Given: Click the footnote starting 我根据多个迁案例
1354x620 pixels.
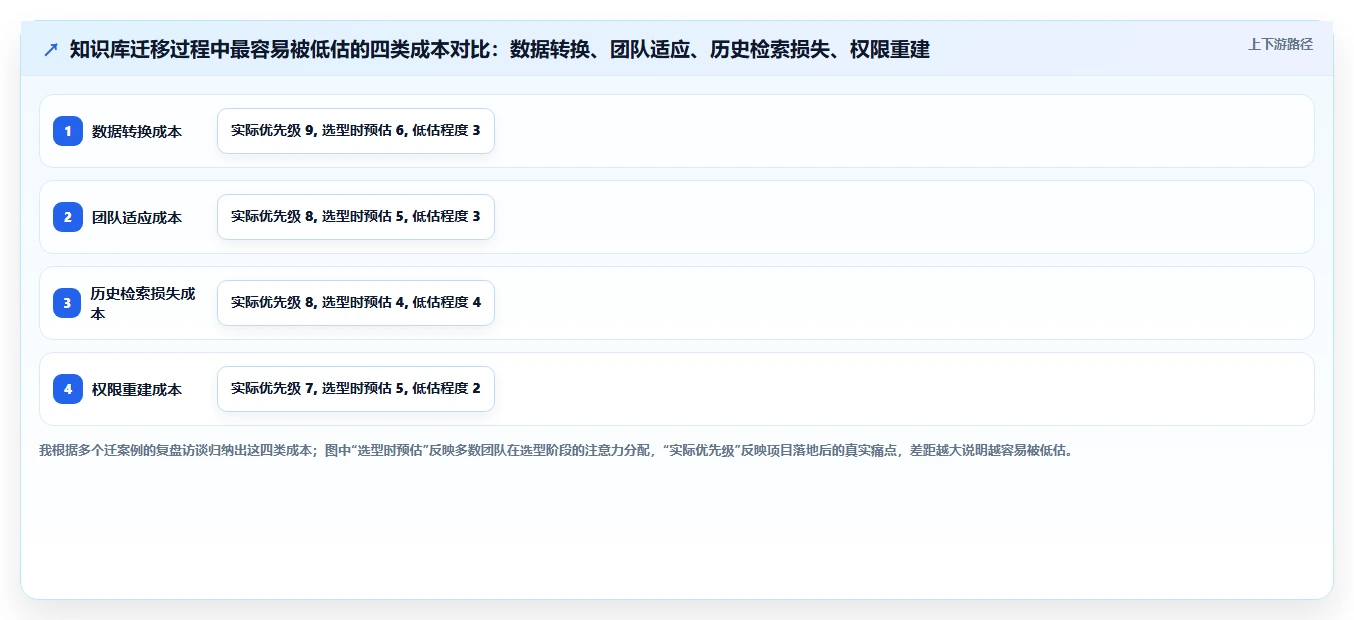Looking at the screenshot, I should [x=556, y=451].
